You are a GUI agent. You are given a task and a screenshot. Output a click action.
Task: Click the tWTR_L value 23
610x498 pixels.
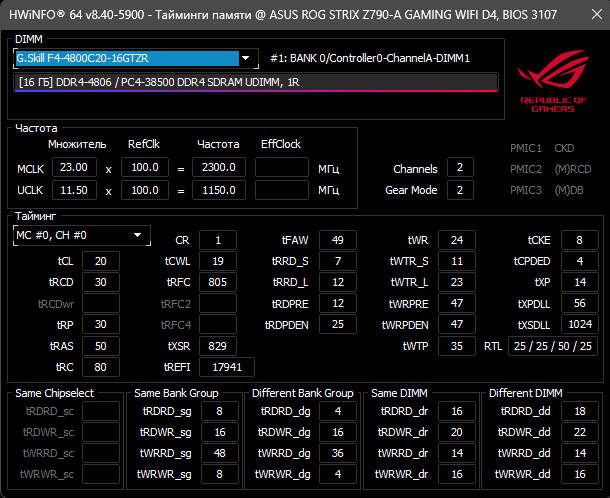(457, 282)
